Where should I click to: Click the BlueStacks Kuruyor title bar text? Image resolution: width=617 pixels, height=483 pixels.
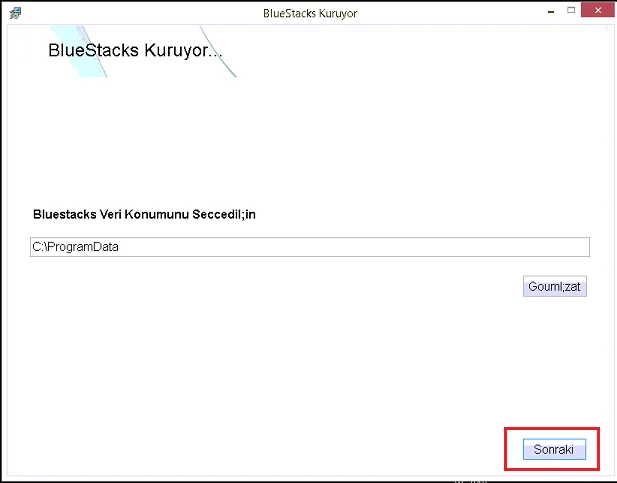click(x=310, y=13)
